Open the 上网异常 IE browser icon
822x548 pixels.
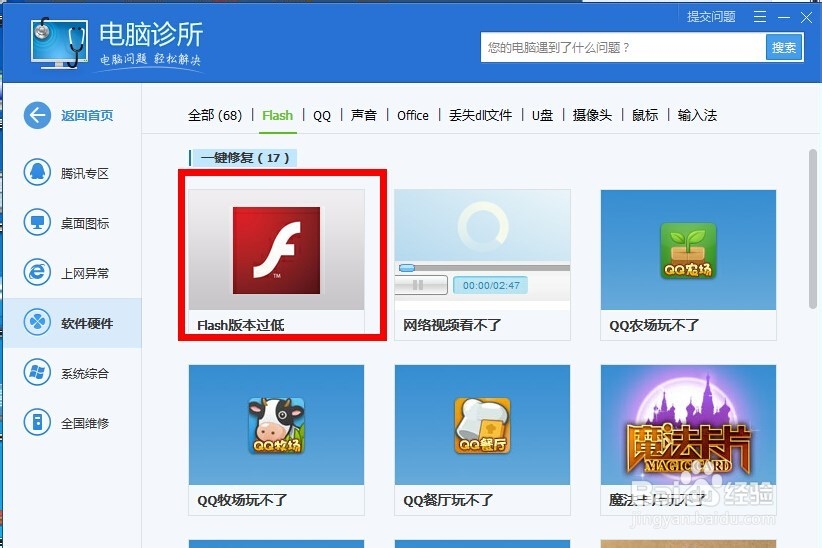[x=37, y=272]
